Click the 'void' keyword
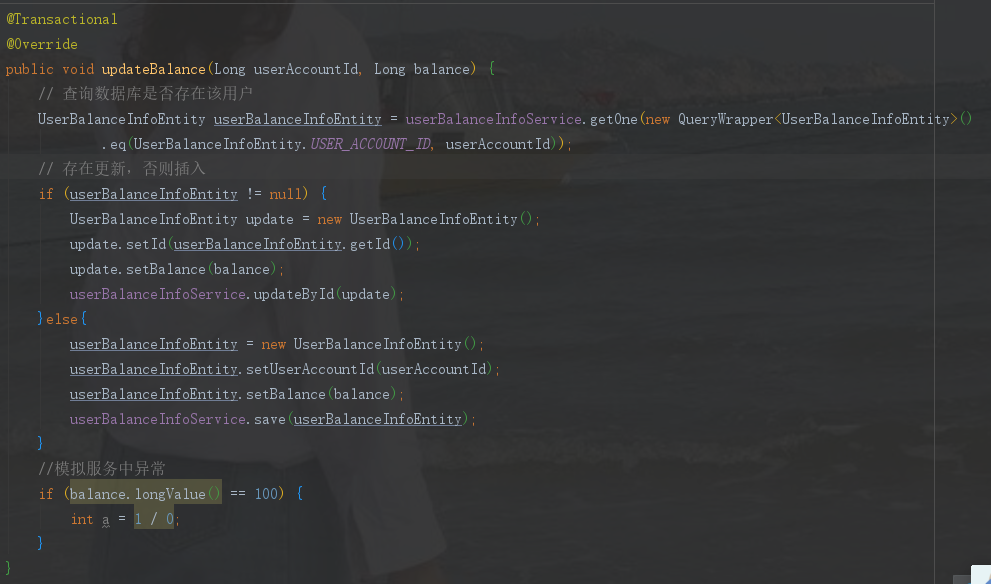Image resolution: width=991 pixels, height=584 pixels. click(78, 70)
